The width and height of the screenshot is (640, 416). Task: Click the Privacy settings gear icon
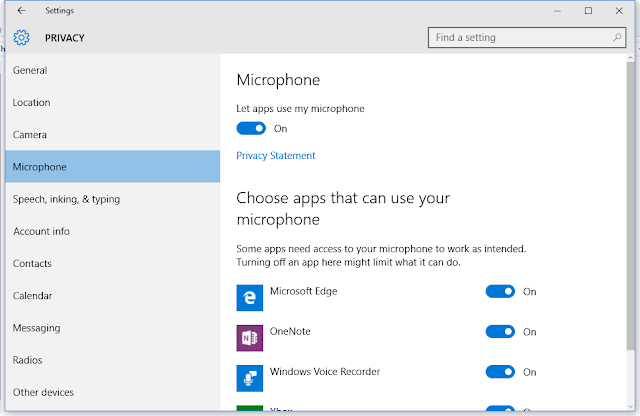[x=22, y=38]
